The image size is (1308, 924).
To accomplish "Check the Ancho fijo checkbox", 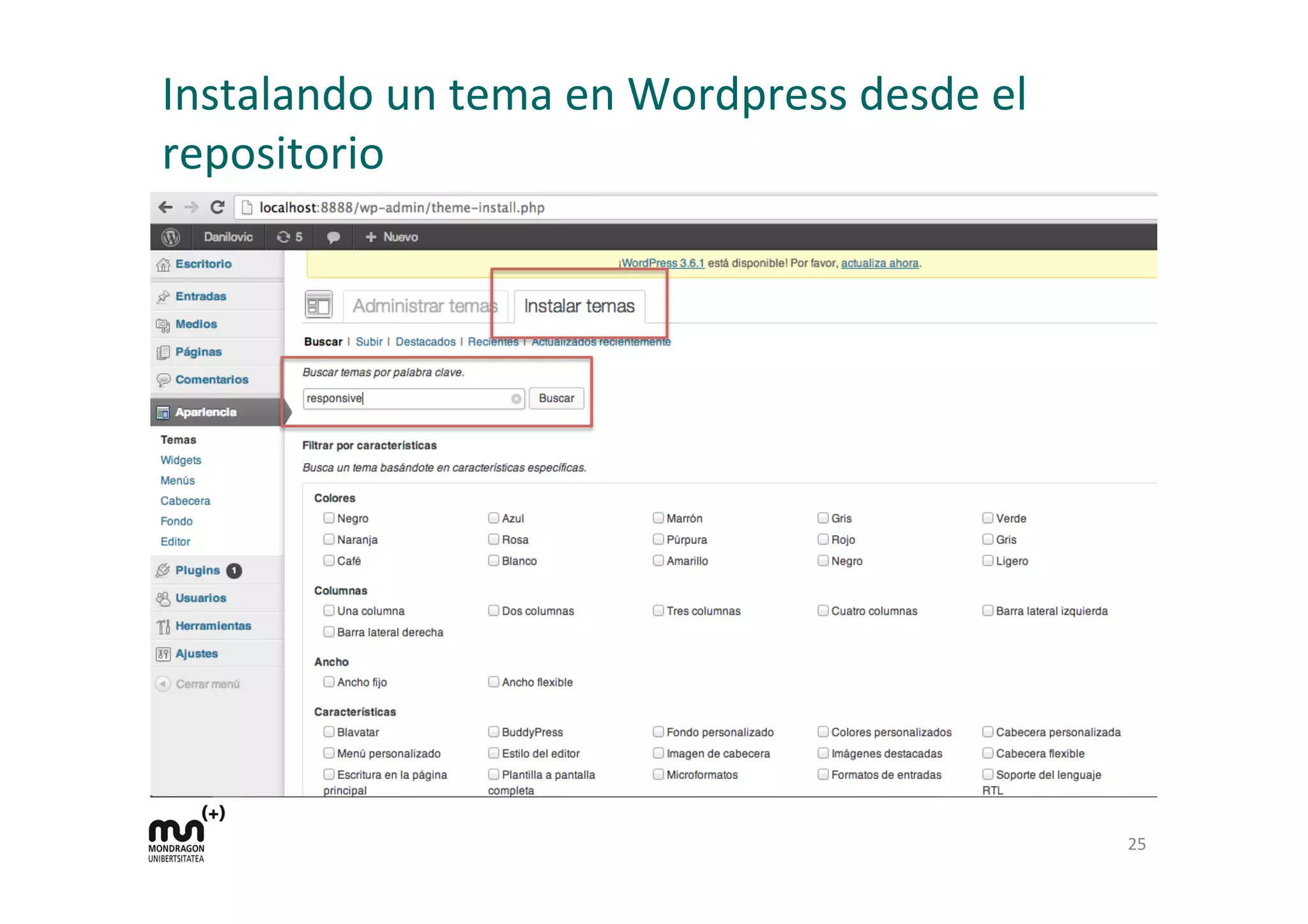I will tap(329, 681).
